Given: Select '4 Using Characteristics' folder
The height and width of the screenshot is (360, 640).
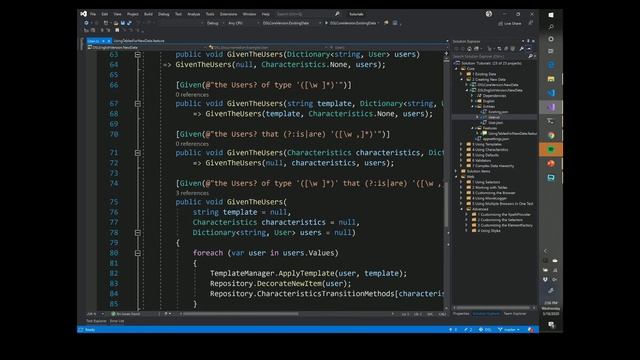Looking at the screenshot, I should point(487,150).
